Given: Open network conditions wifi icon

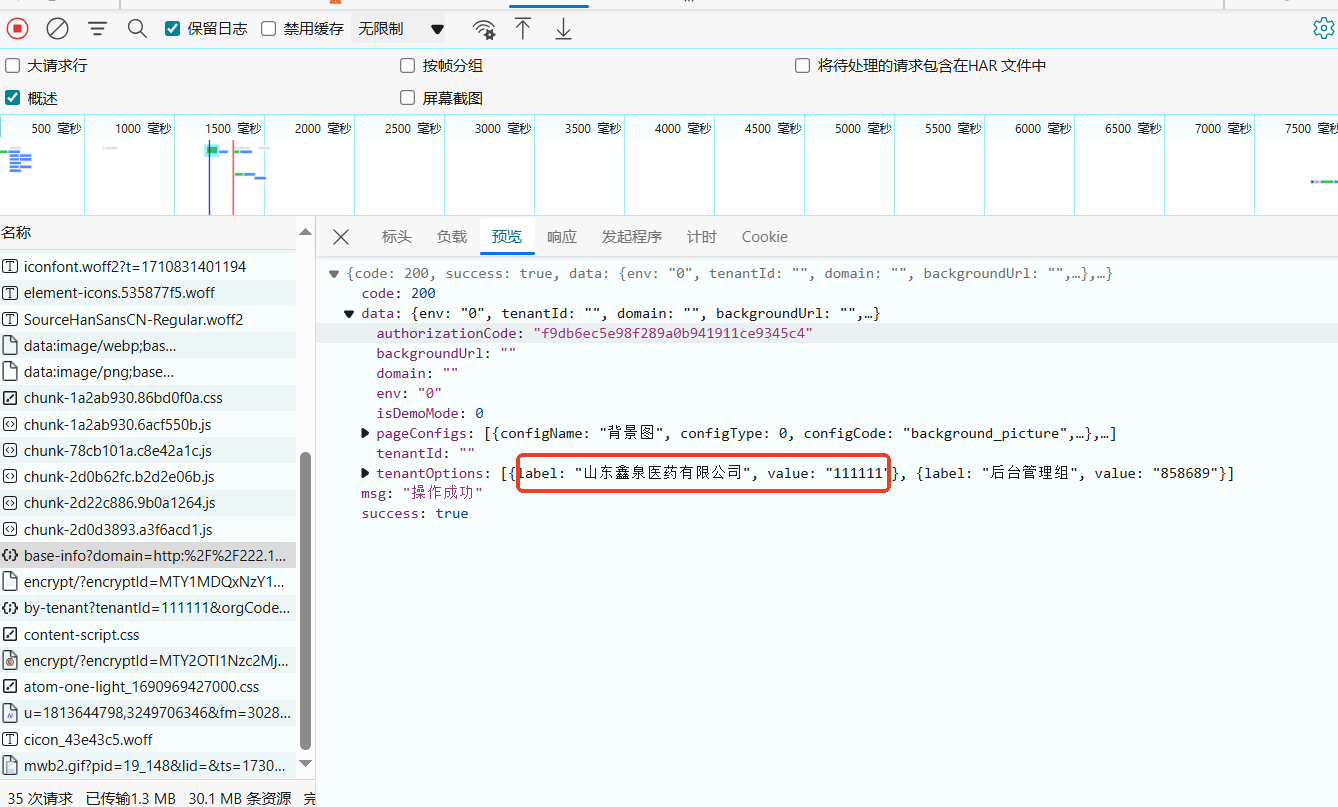Looking at the screenshot, I should pos(484,29).
